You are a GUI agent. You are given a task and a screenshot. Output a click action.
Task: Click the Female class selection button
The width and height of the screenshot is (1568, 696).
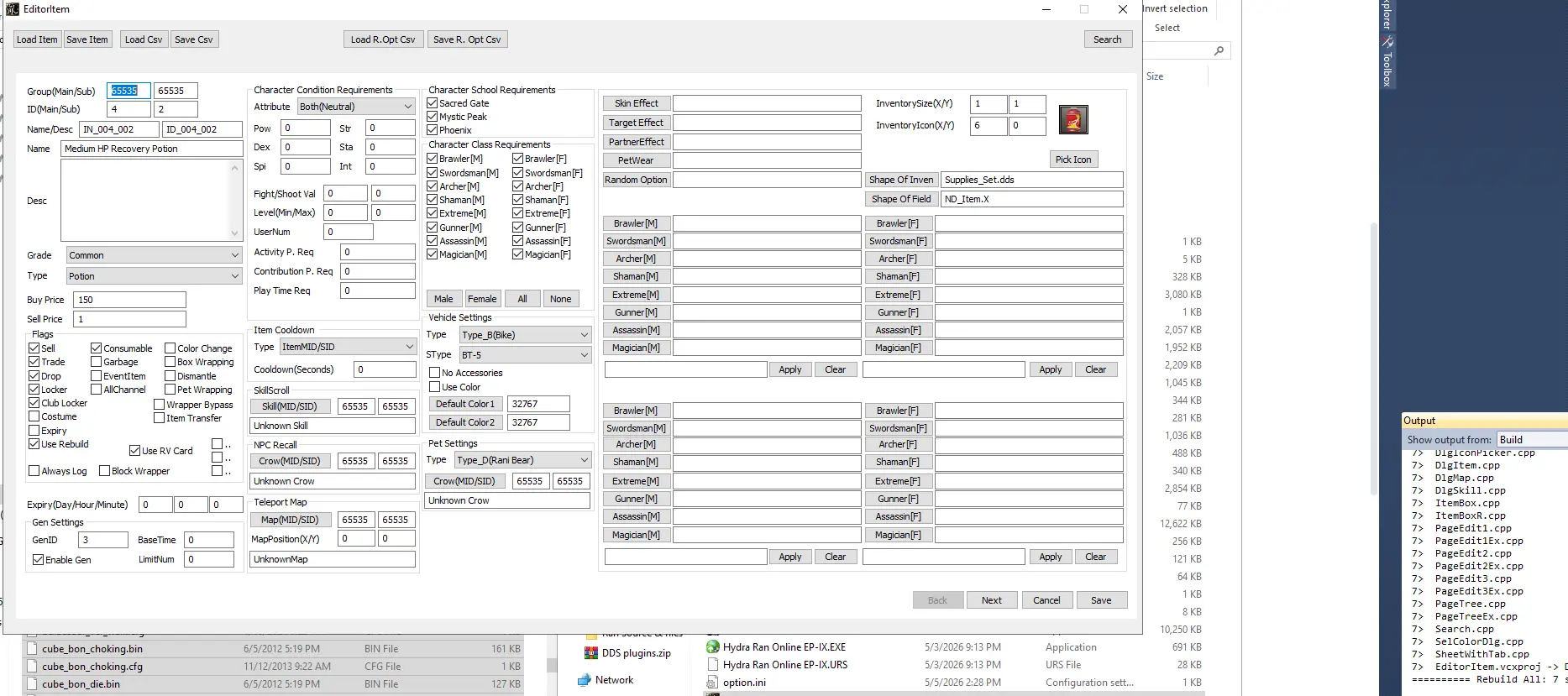point(482,299)
